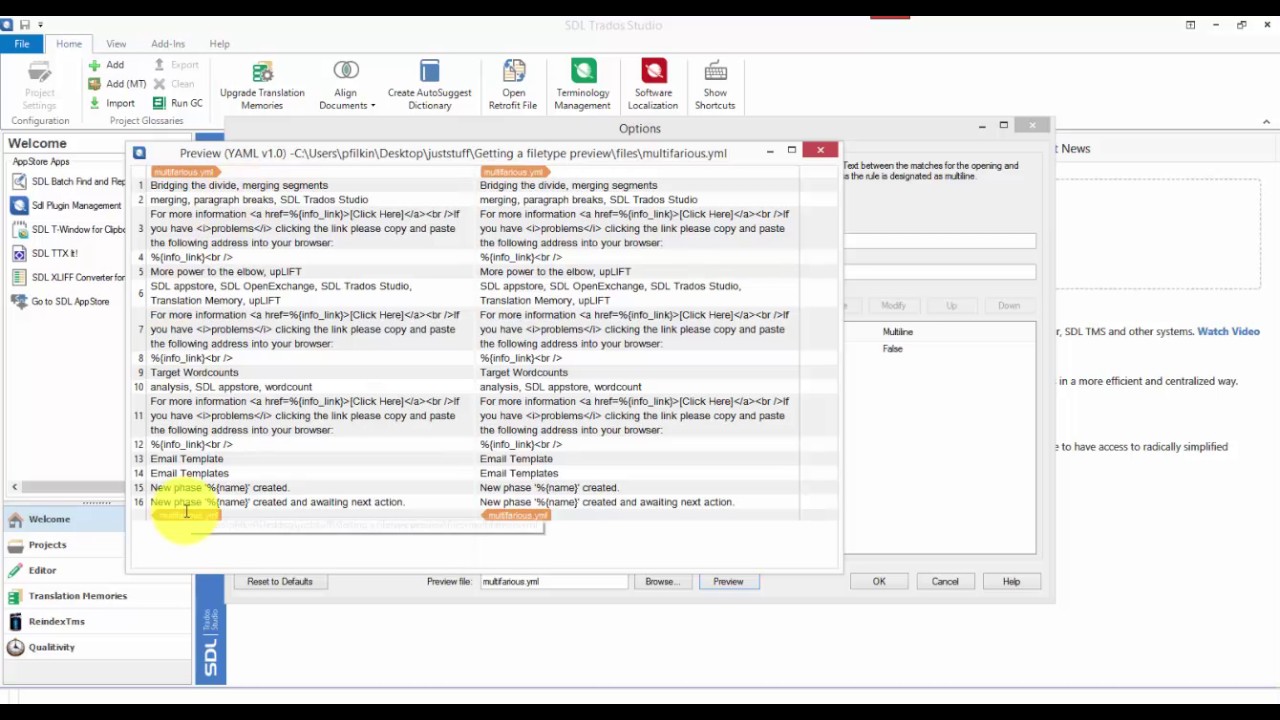Click the left scroll arrow of sidebar
This screenshot has height=720, width=1280.
[15, 487]
